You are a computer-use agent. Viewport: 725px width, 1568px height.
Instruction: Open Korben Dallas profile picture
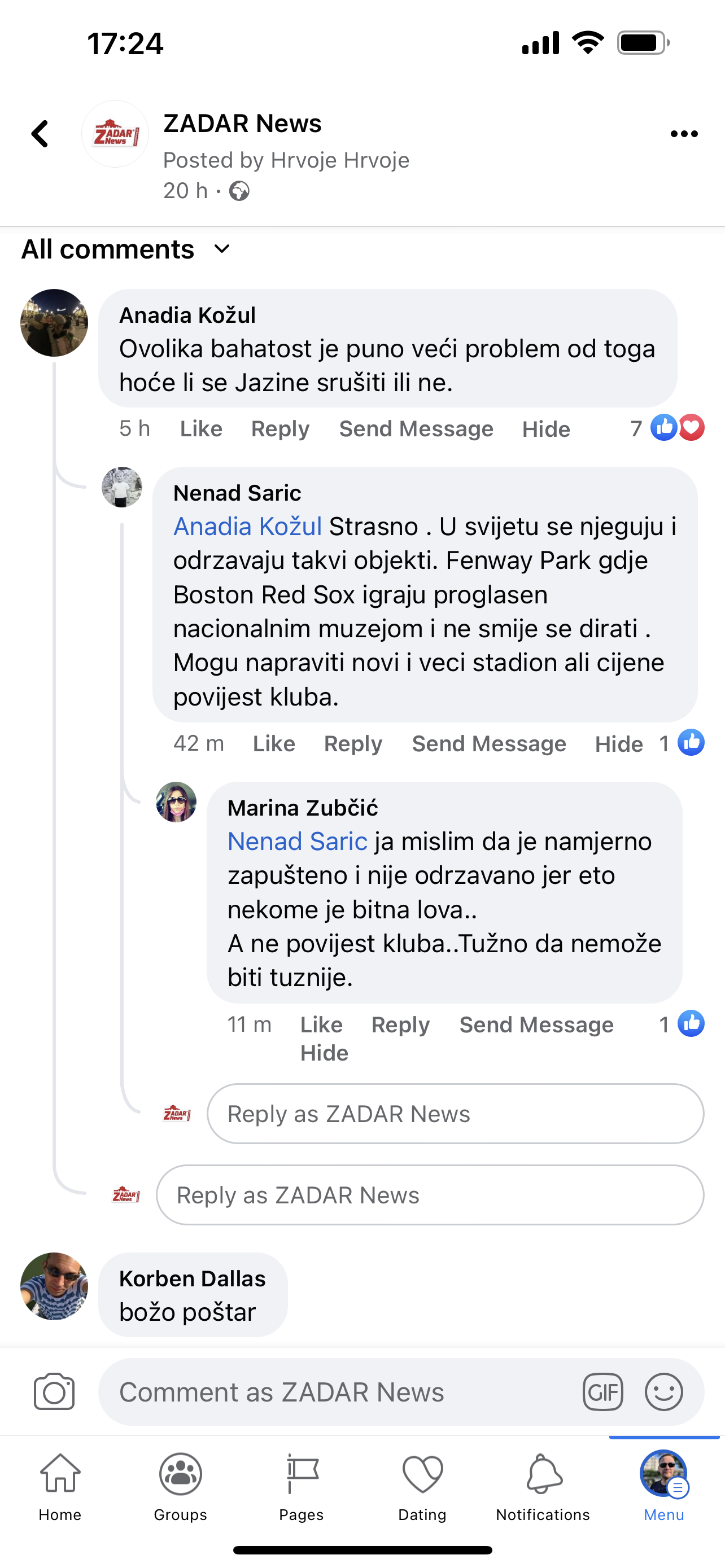54,1286
